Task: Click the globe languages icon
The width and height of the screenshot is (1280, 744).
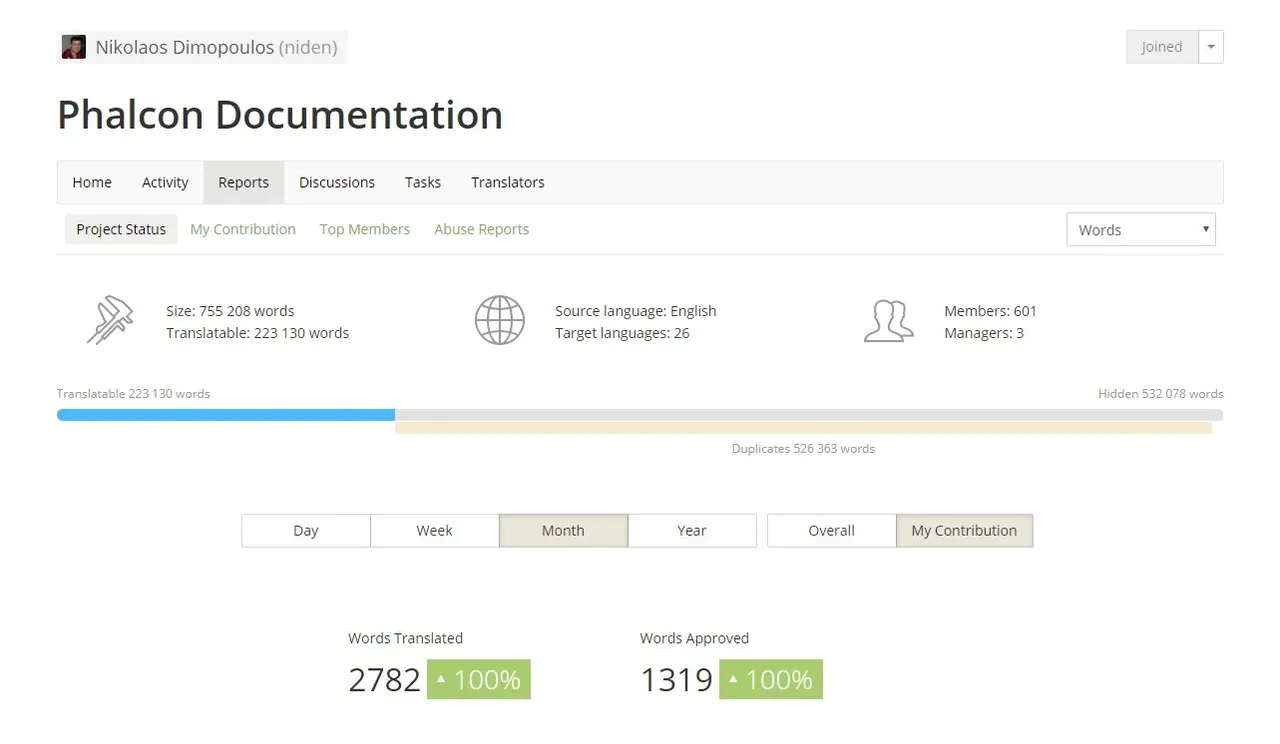Action: [499, 321]
